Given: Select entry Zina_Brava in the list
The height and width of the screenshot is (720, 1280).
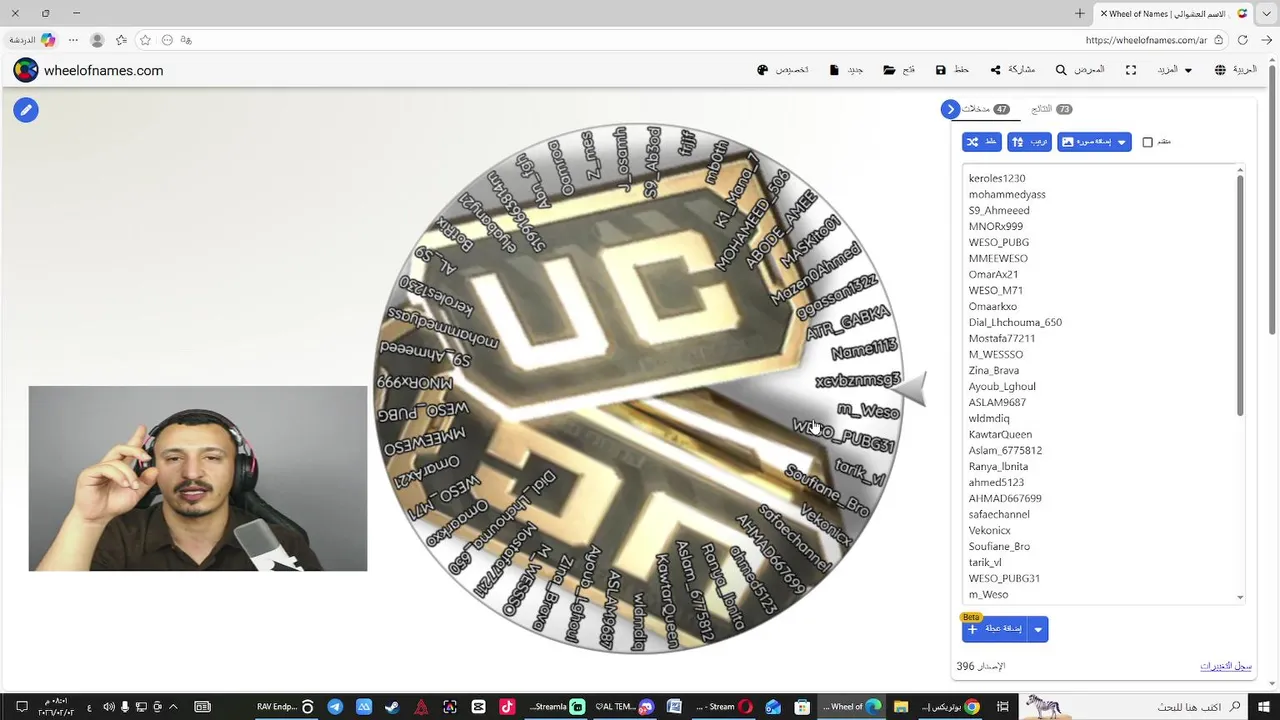Looking at the screenshot, I should pos(994,370).
